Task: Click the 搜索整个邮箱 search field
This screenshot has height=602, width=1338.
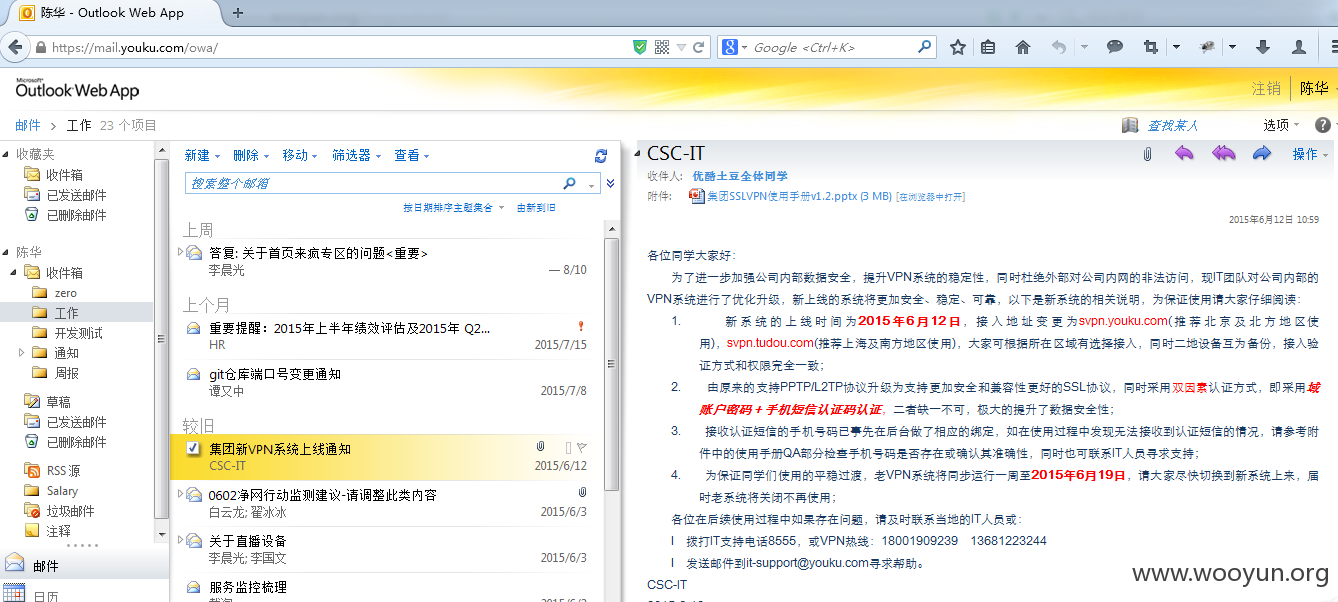Action: click(370, 183)
